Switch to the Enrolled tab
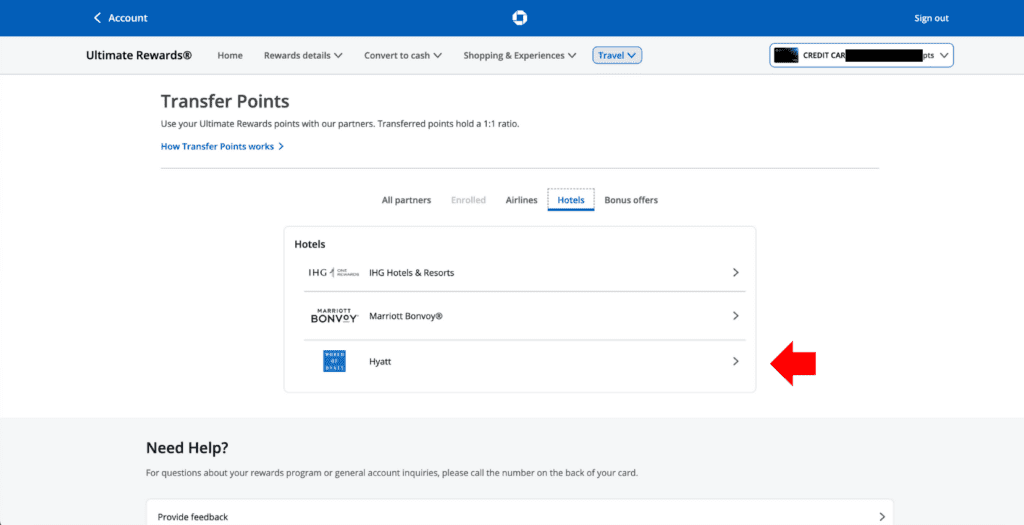Image resolution: width=1024 pixels, height=525 pixels. click(468, 200)
